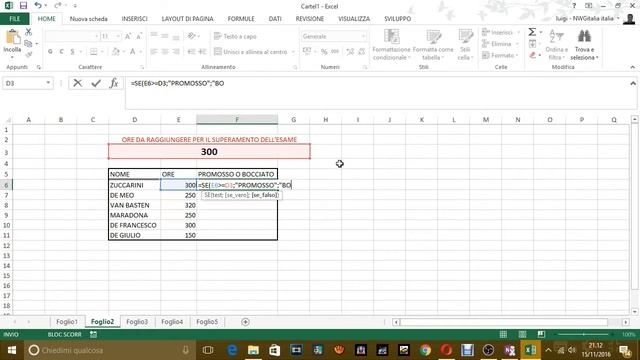Open customize quick access toolbar dropdown
Screen dimensions: 640x360
tap(75, 6)
